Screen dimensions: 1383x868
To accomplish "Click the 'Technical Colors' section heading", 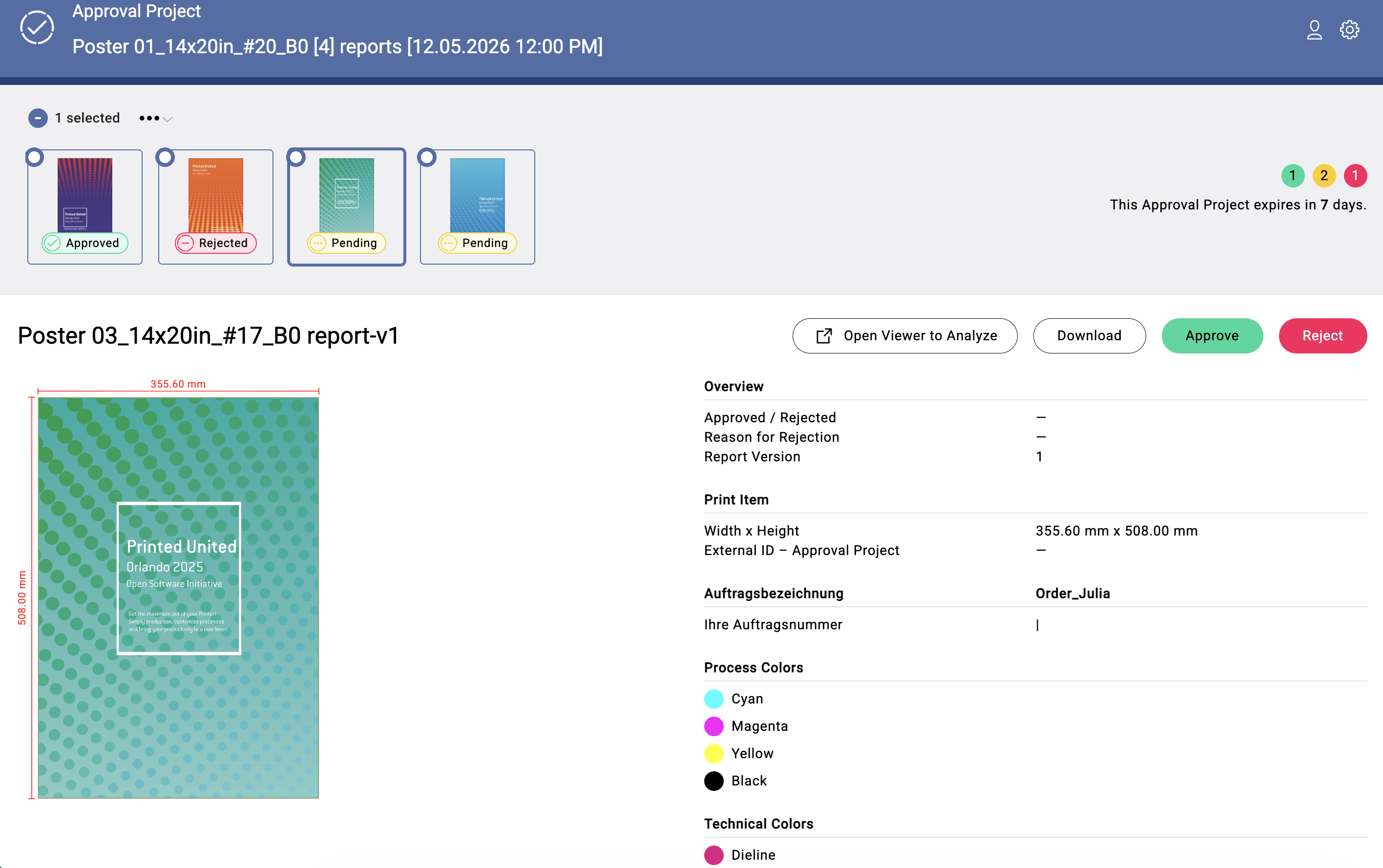I will [758, 824].
